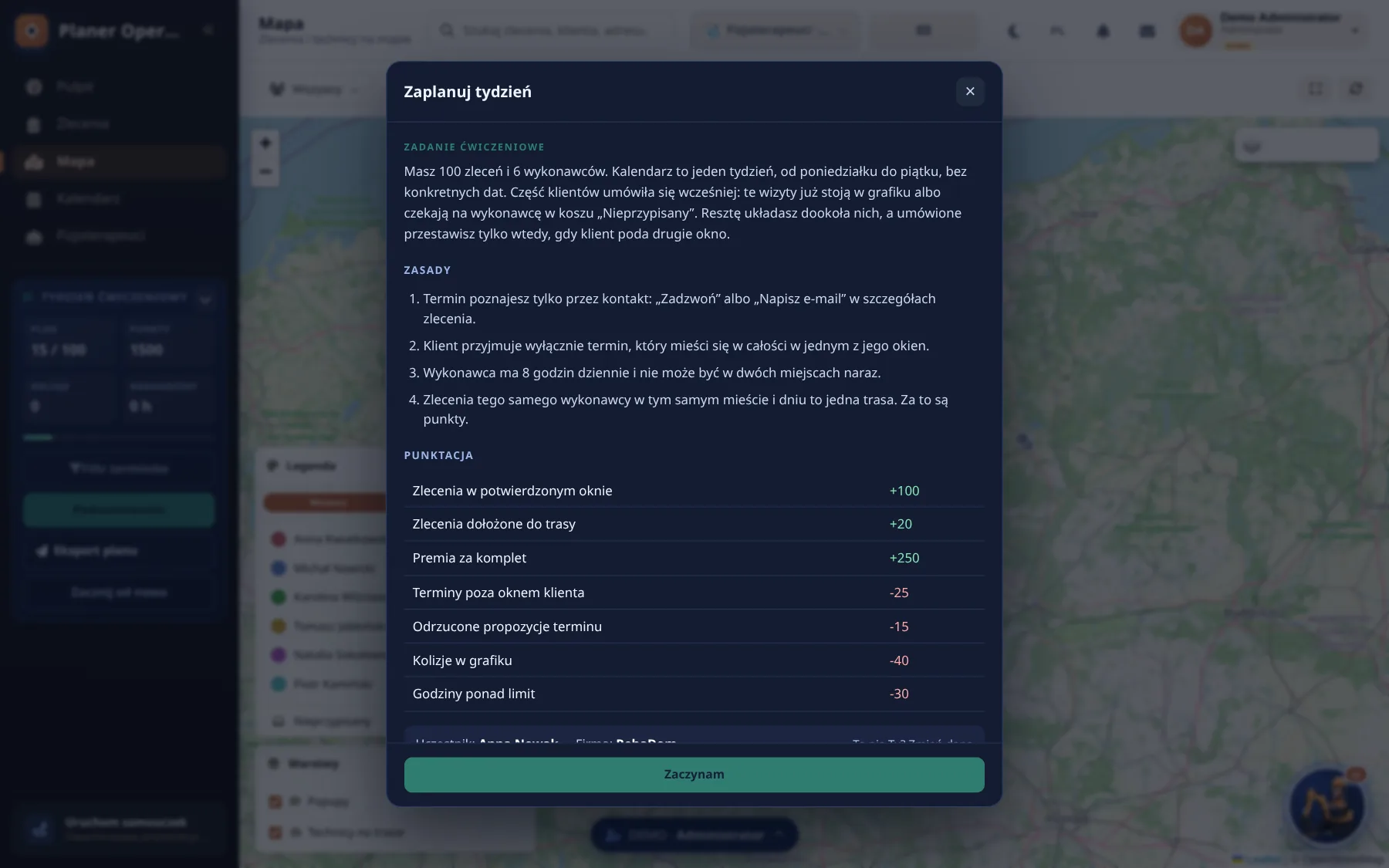Expand the DEMO Administrator pill
The height and width of the screenshot is (868, 1389).
[694, 835]
